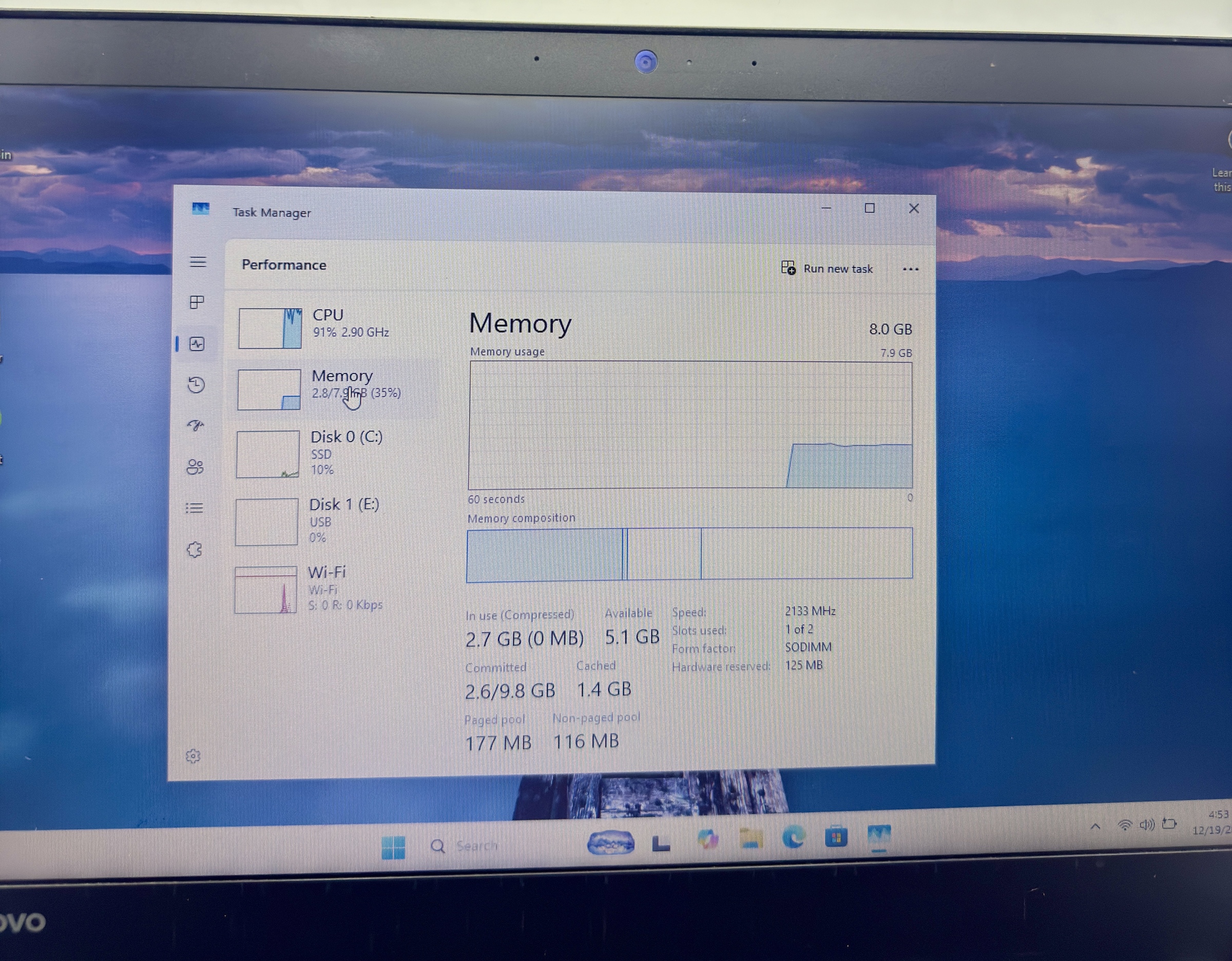Open the Windows Start button
Viewport: 1232px width, 961px height.
pyautogui.click(x=393, y=847)
